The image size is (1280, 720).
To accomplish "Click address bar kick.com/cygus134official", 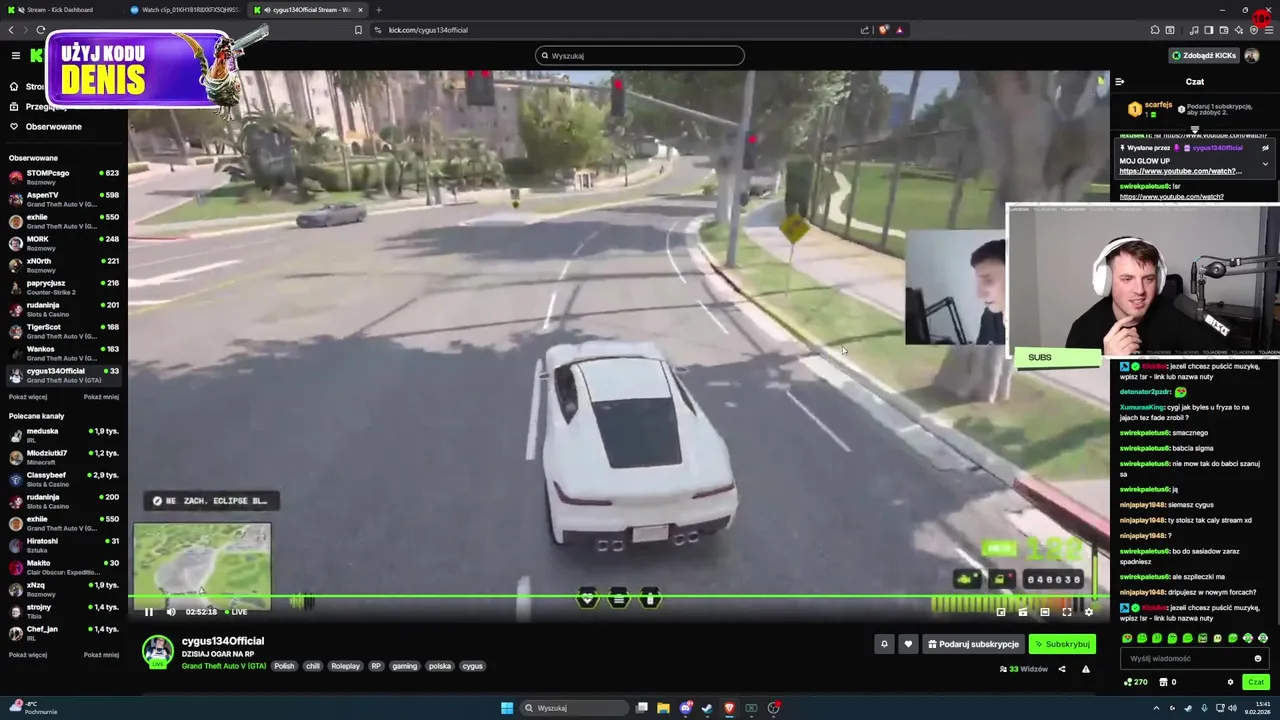I will tap(428, 30).
